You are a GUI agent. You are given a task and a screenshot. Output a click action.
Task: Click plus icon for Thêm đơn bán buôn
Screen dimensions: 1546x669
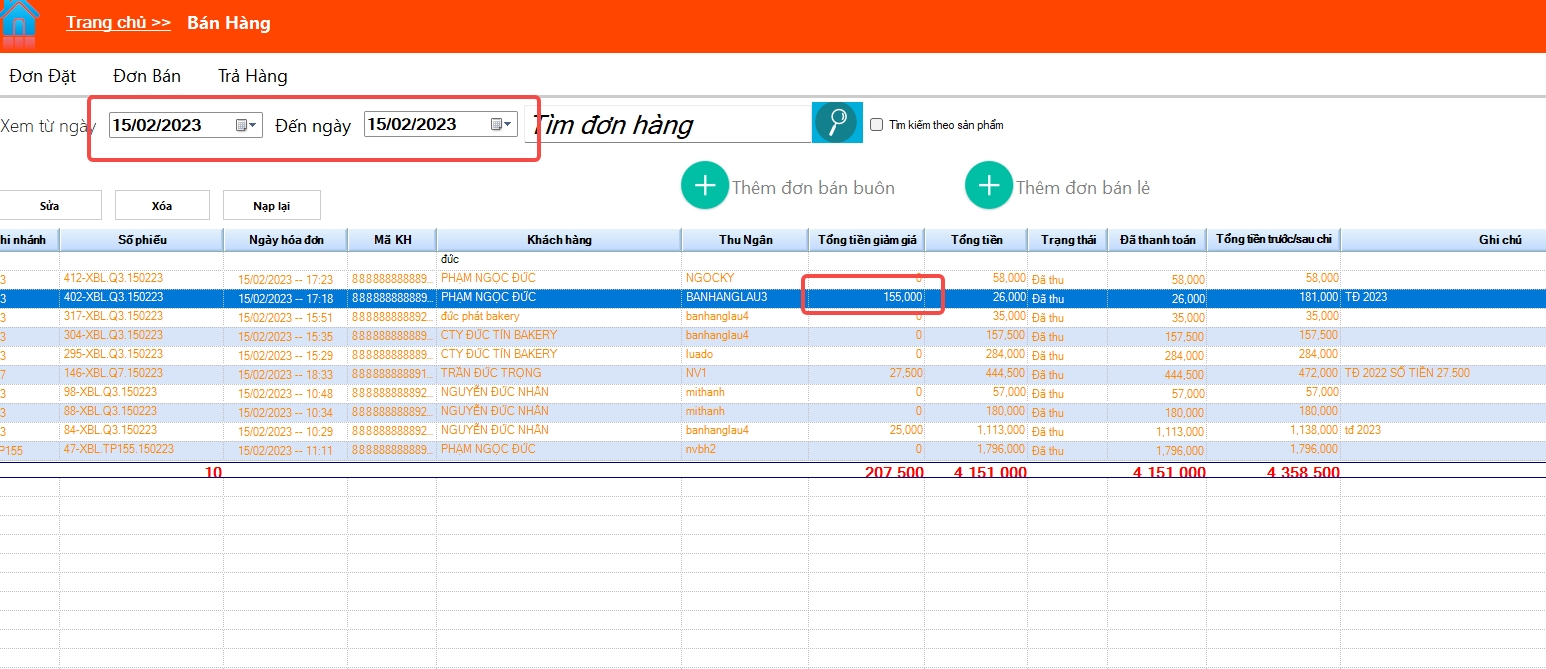tap(705, 186)
